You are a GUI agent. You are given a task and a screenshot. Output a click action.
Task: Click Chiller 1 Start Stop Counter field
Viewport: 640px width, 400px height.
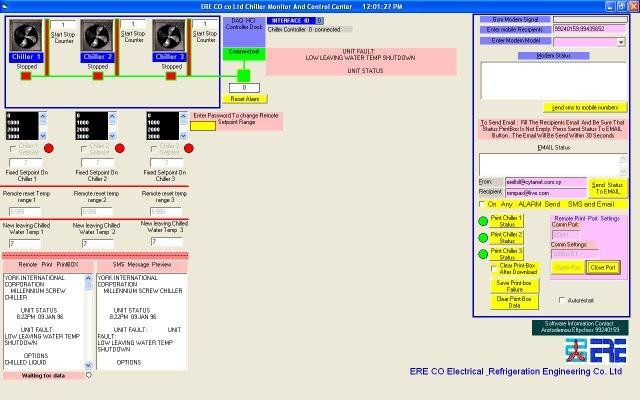pyautogui.click(x=64, y=25)
